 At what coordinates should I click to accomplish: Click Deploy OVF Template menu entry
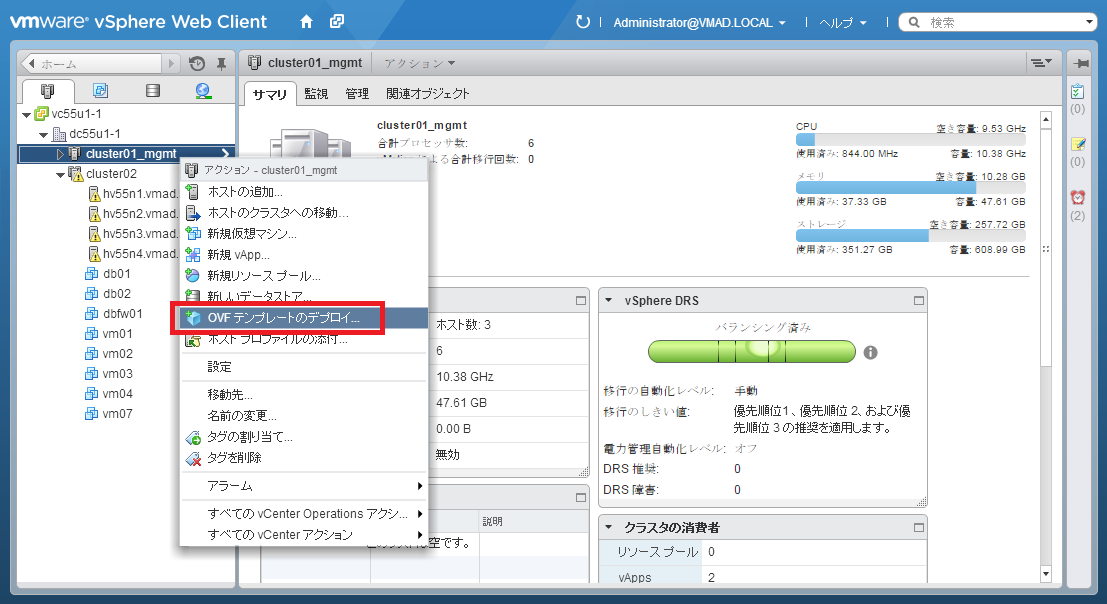tap(304, 318)
